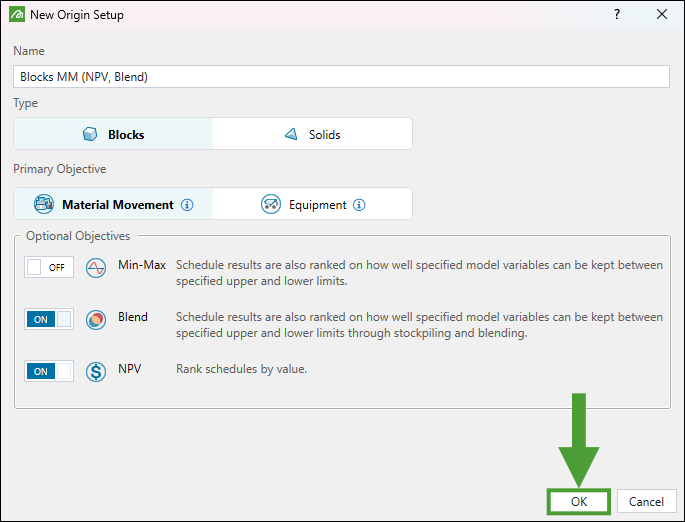
Task: Open help with the question mark button
Action: (617, 15)
